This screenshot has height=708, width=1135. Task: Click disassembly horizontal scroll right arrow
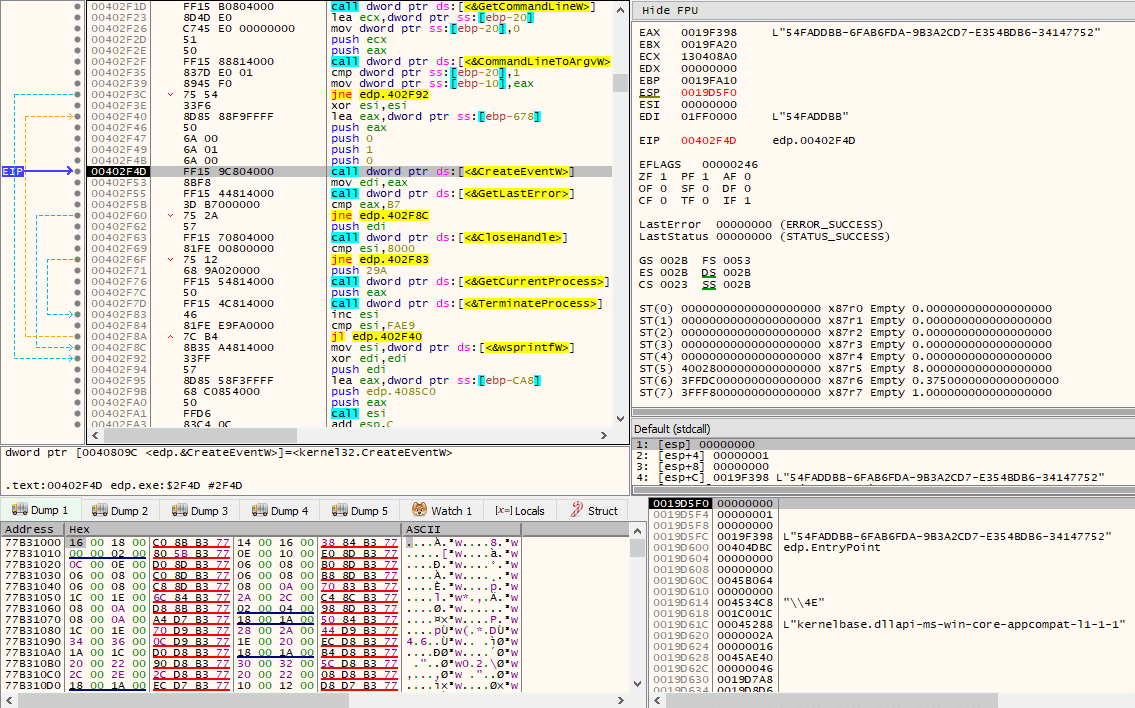[604, 435]
